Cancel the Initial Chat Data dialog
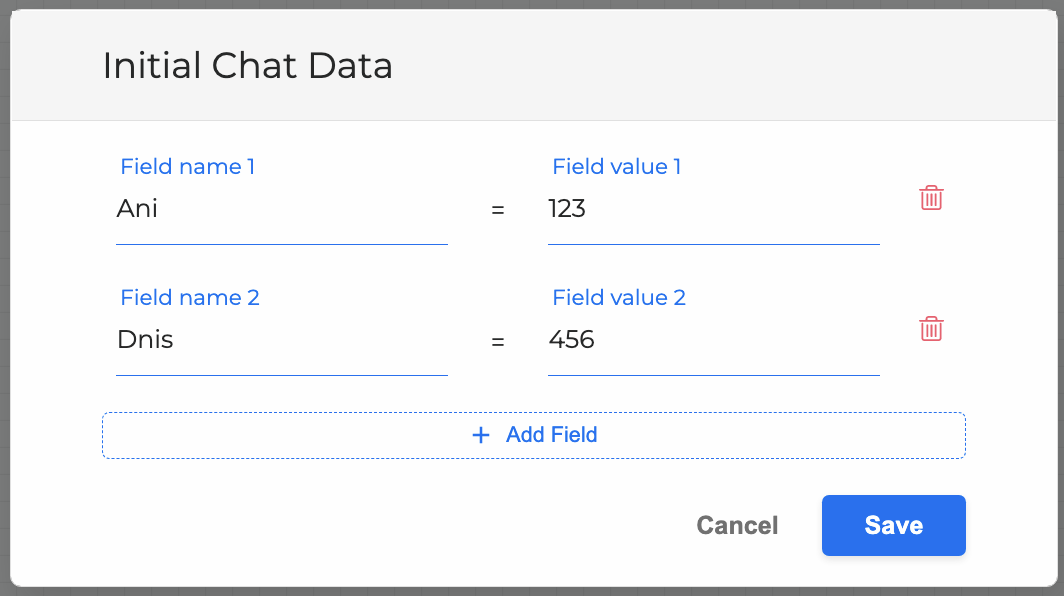 (x=737, y=526)
